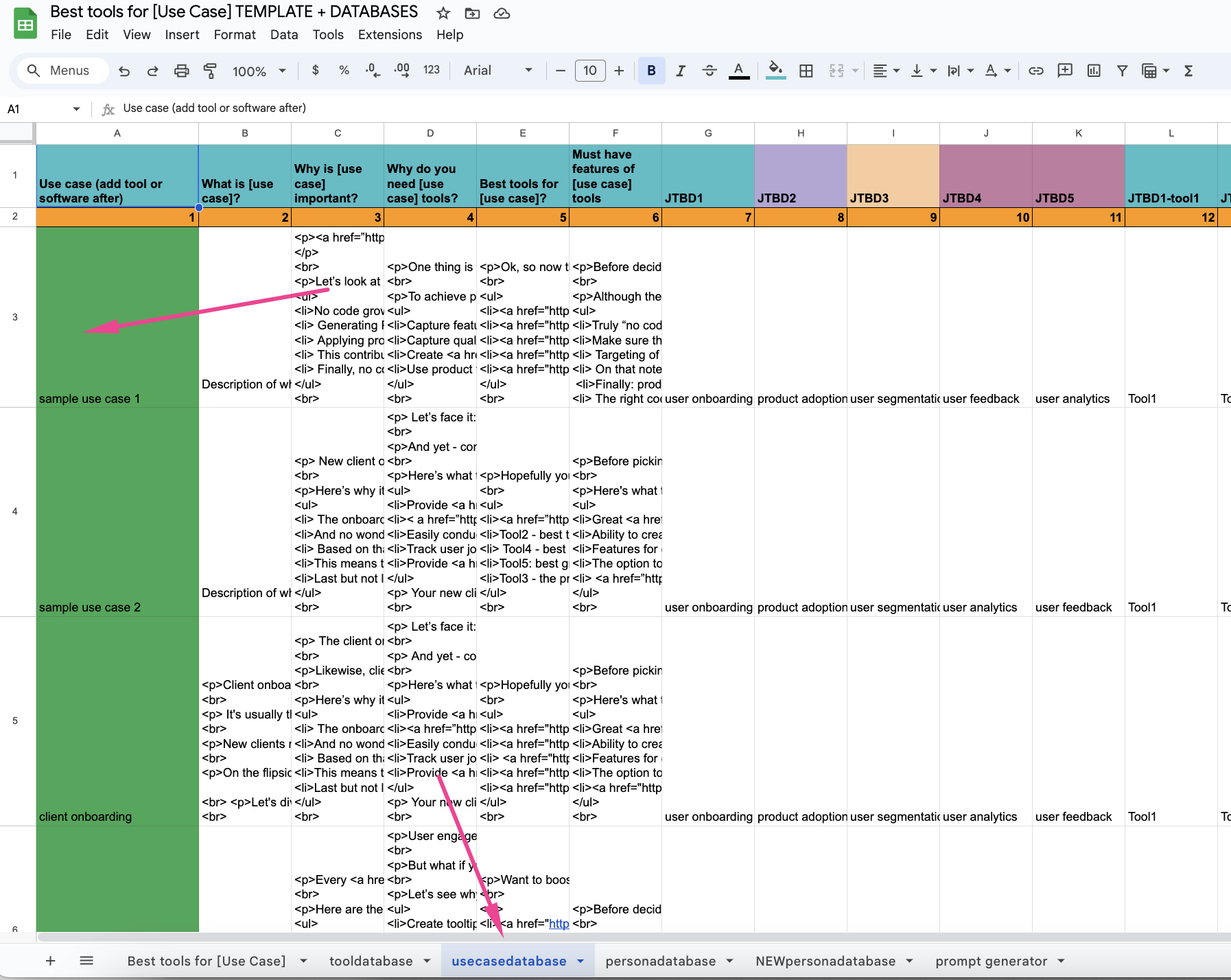Open the Insert menu
The height and width of the screenshot is (980, 1231).
coord(182,34)
